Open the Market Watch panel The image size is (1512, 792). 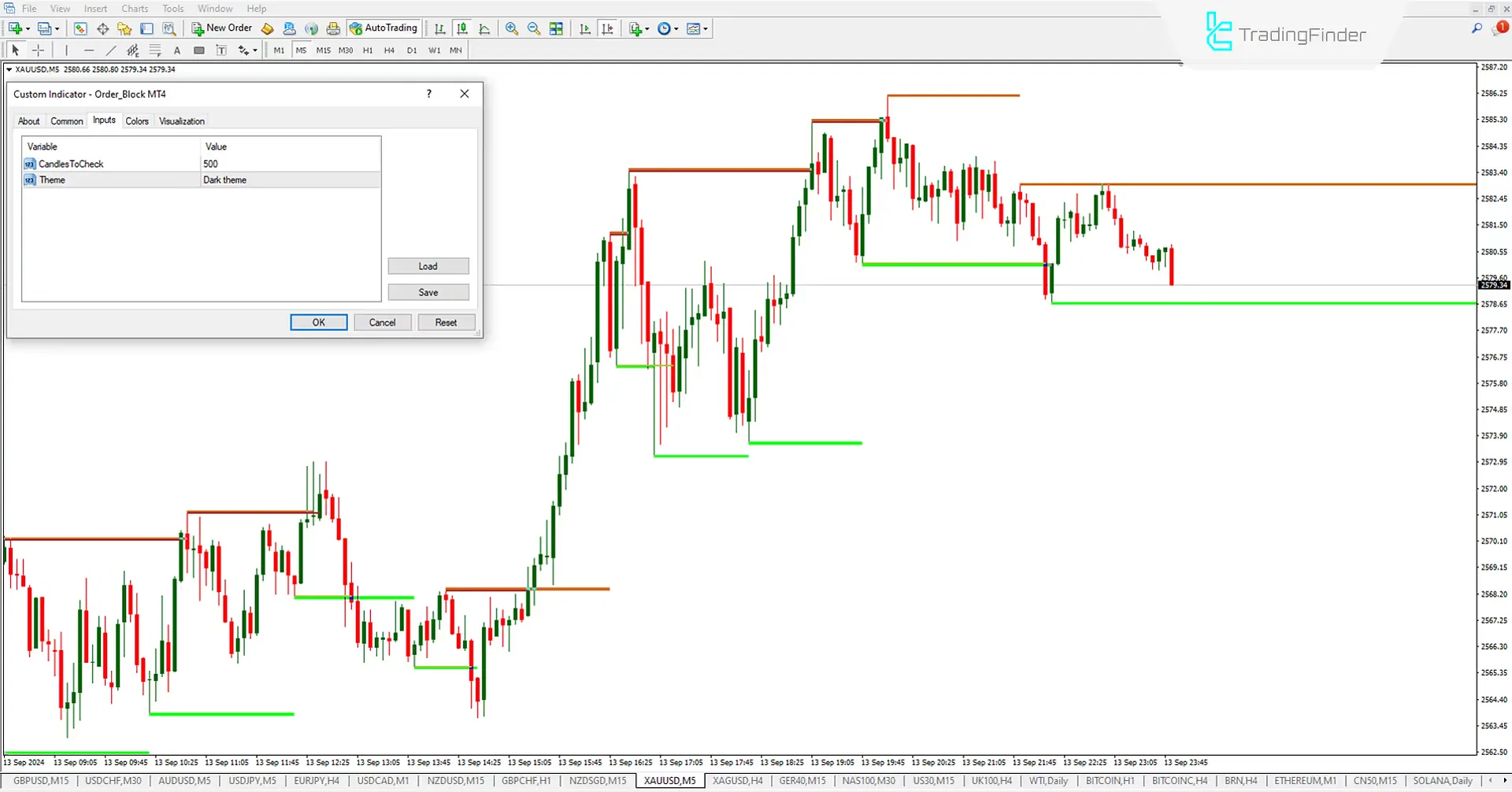80,28
